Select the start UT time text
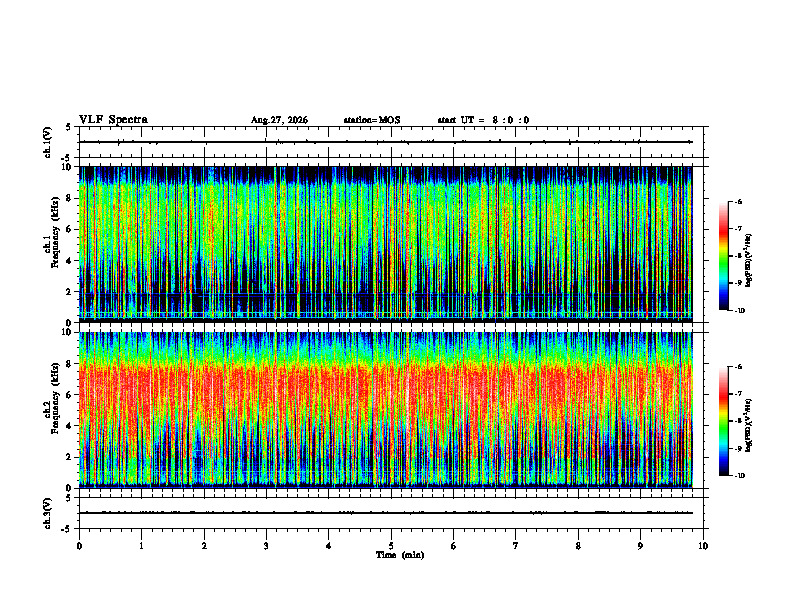Screen dimensions: 792x612 pyautogui.click(x=483, y=120)
